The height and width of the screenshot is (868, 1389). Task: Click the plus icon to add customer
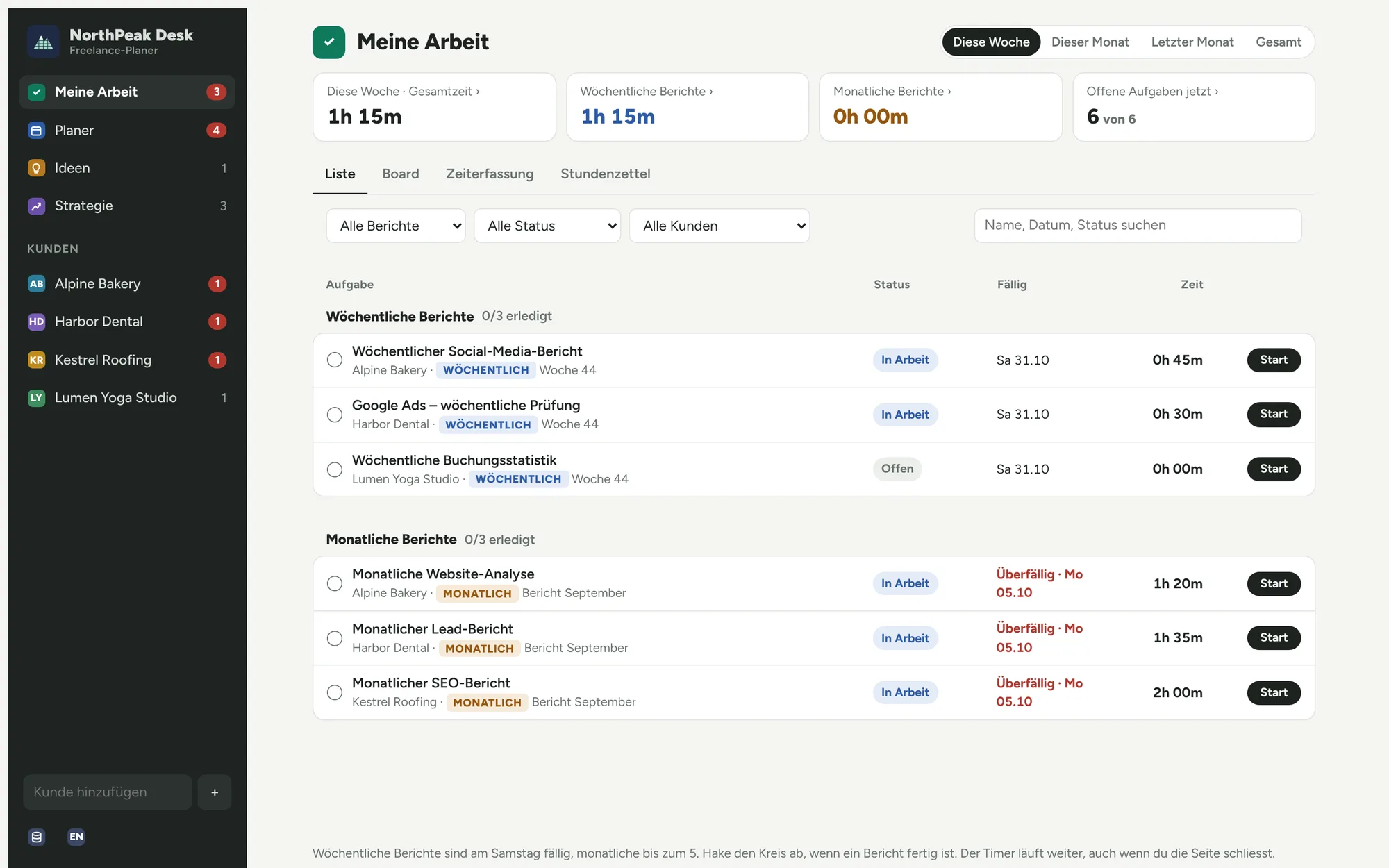click(215, 792)
